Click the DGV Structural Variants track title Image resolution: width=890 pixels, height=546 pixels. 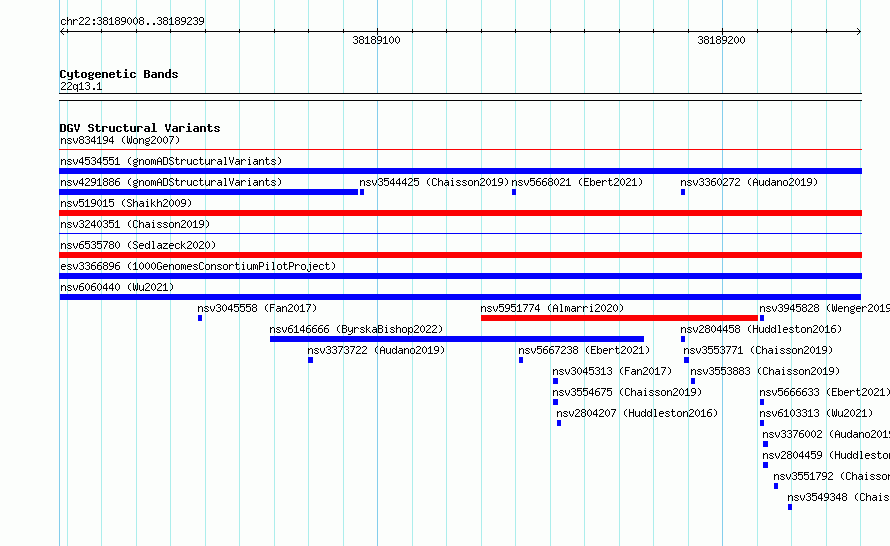click(x=140, y=128)
